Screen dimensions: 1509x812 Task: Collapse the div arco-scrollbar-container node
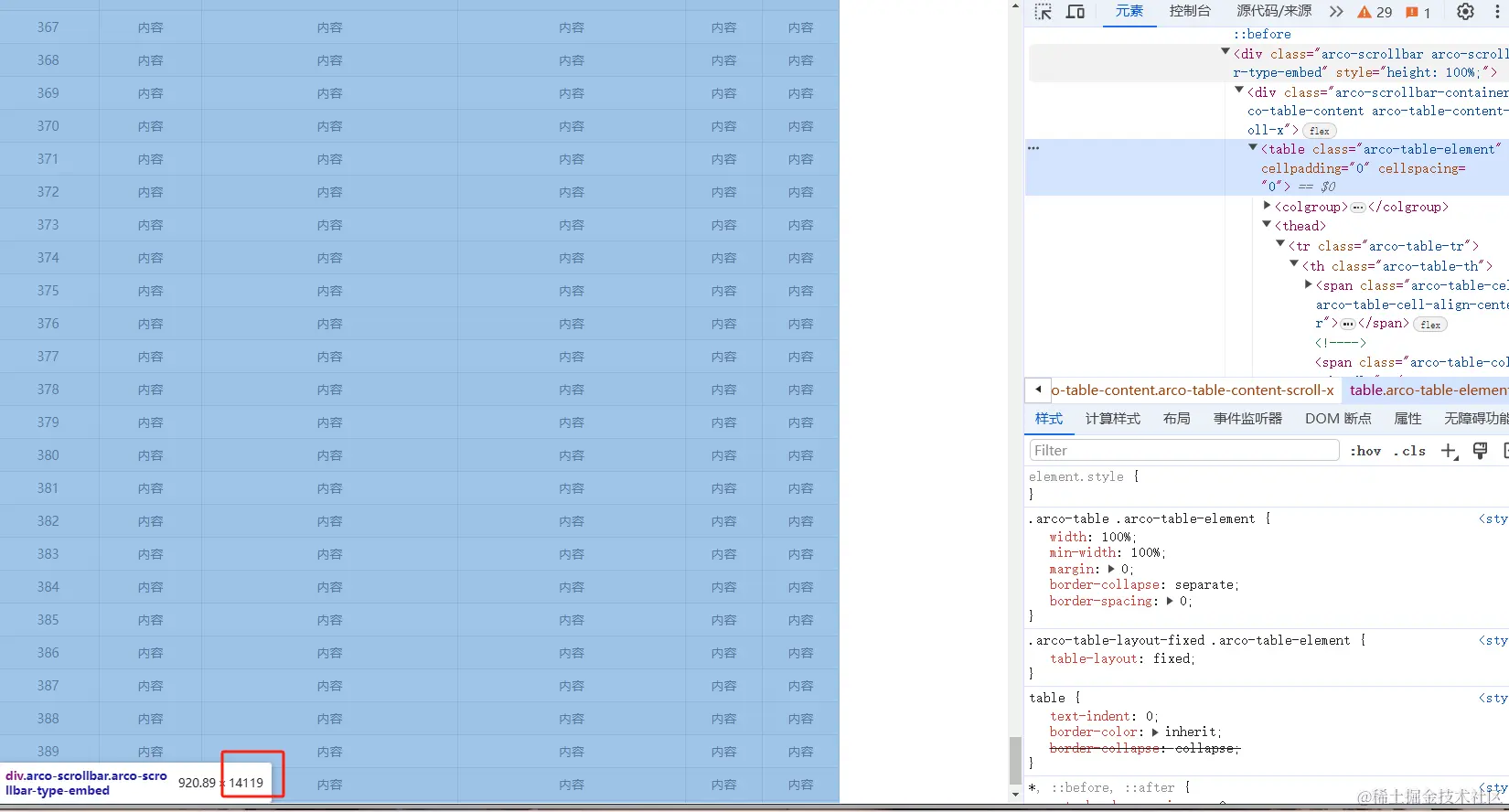tap(1239, 91)
